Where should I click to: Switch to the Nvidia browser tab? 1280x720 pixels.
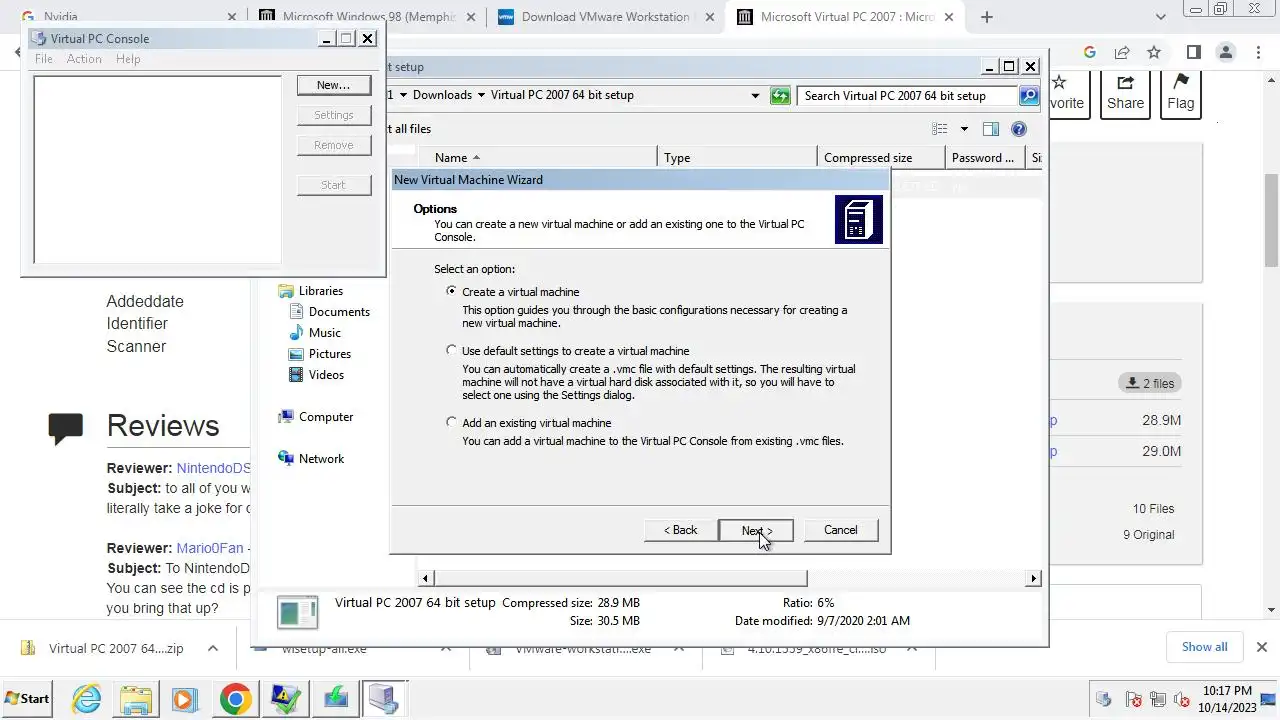(130, 17)
